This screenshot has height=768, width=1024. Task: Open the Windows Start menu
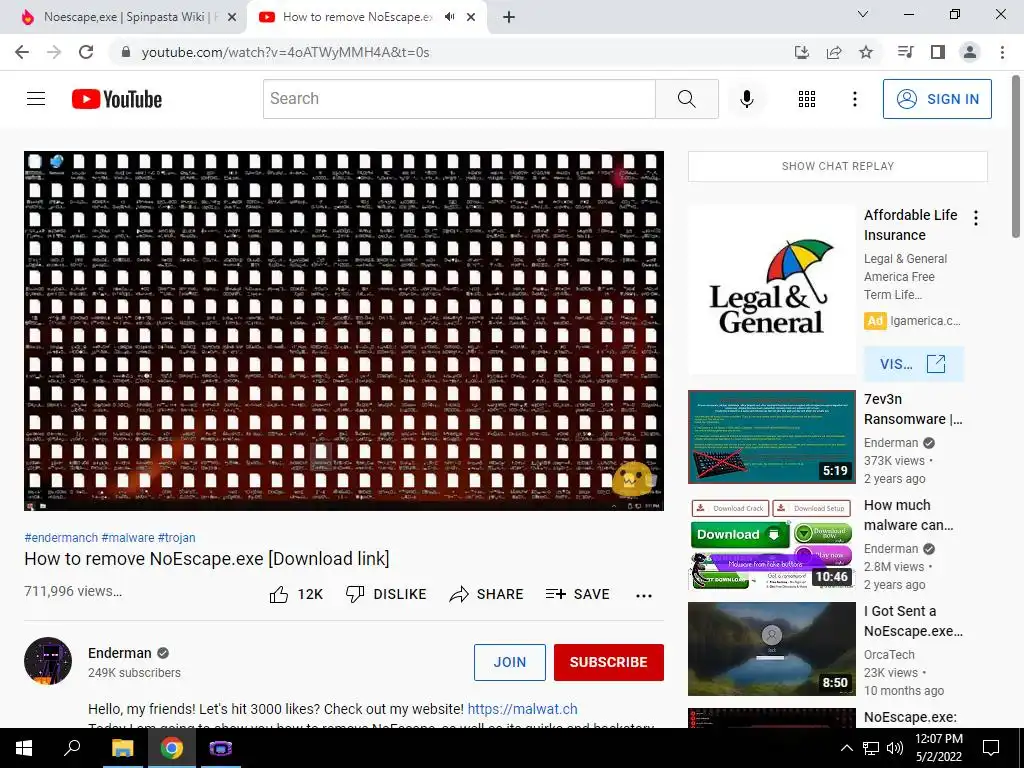24,748
